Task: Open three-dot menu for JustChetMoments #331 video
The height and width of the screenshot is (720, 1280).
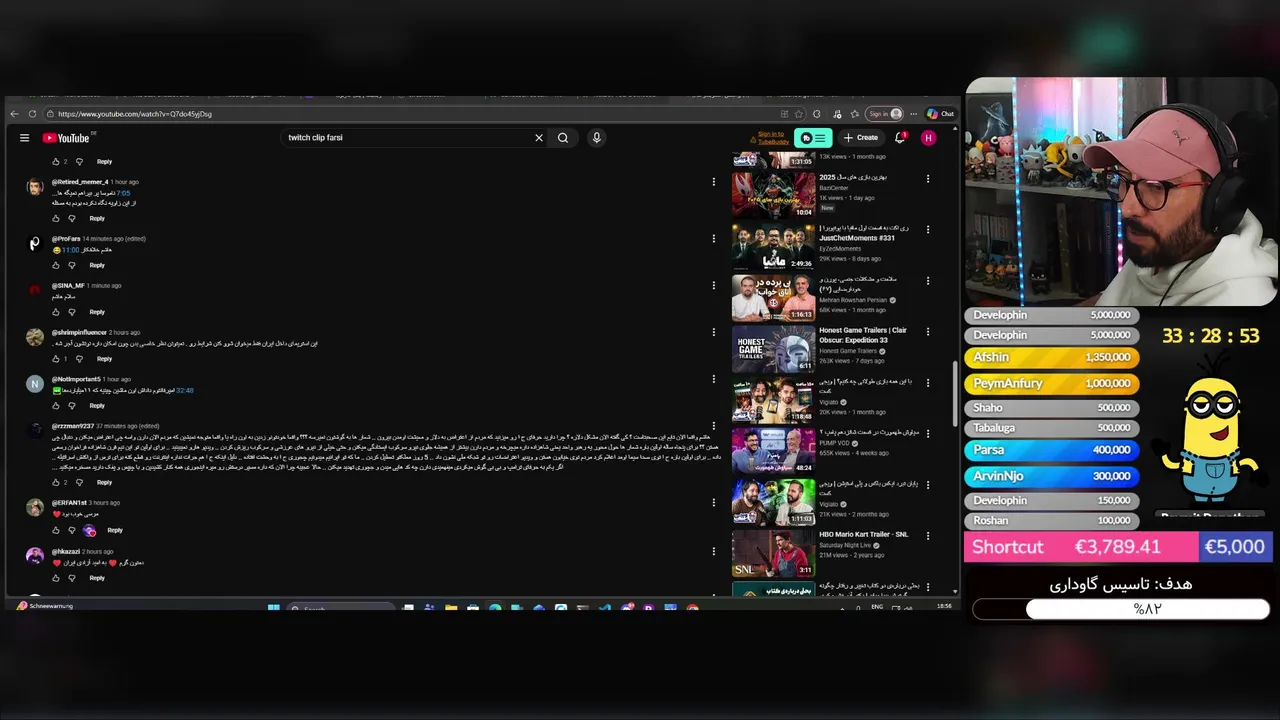Action: (928, 230)
